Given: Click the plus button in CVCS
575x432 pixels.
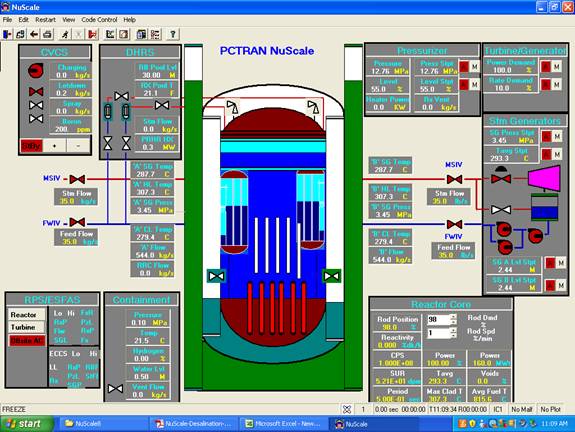Looking at the screenshot, I should [x=54, y=146].
